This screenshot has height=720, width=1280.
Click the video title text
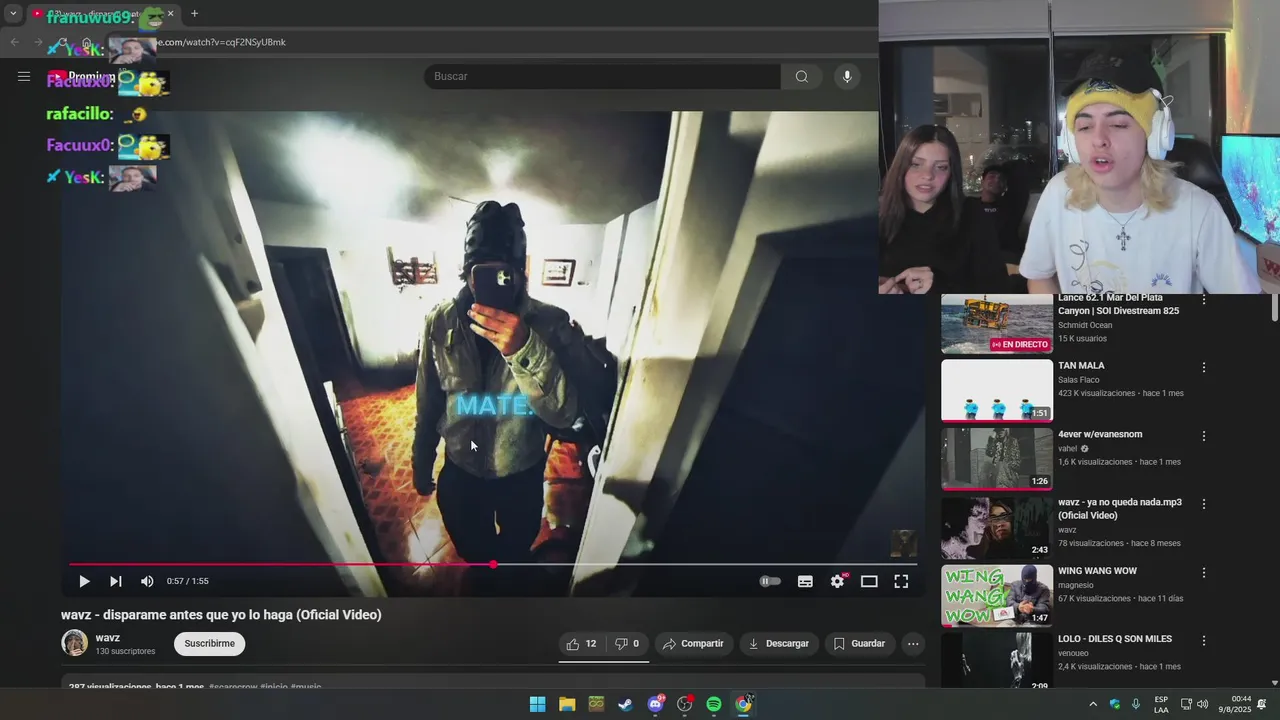(221, 615)
